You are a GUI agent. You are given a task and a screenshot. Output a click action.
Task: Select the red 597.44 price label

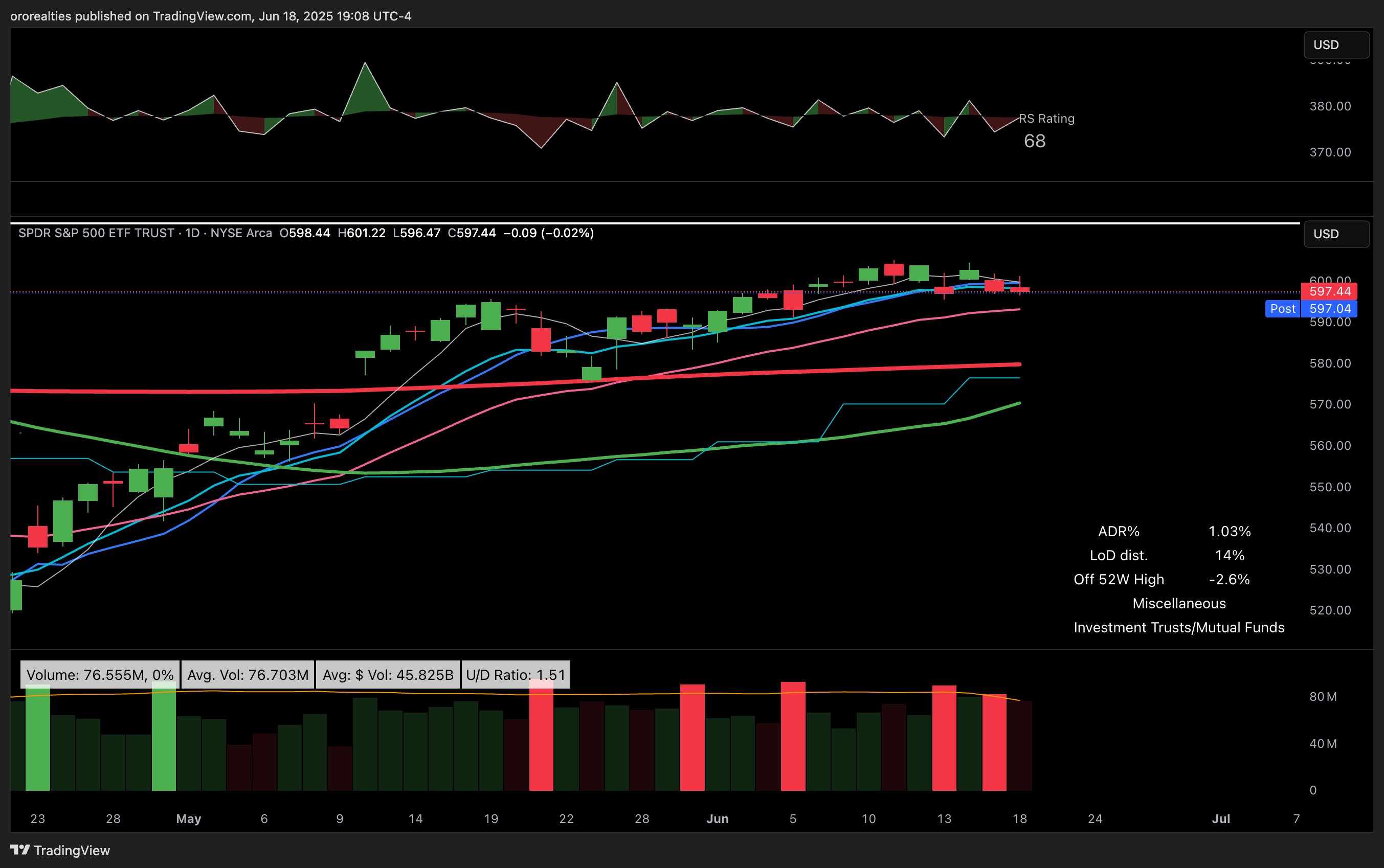tap(1329, 291)
